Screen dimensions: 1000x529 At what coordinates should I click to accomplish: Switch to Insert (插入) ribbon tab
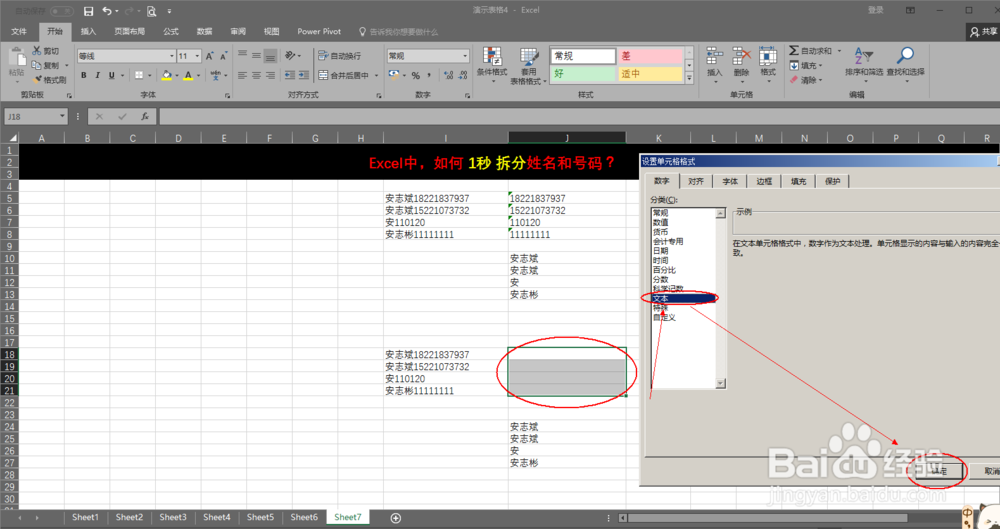[89, 31]
